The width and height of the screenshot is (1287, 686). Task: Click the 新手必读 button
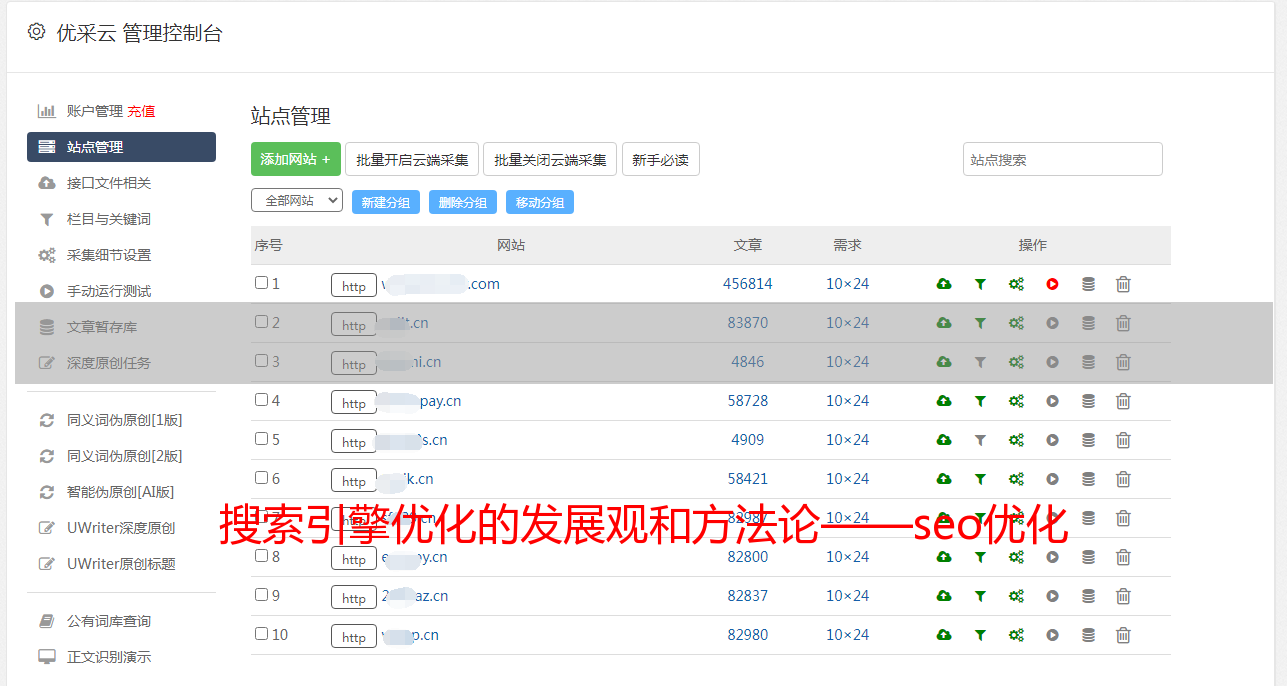coord(661,159)
